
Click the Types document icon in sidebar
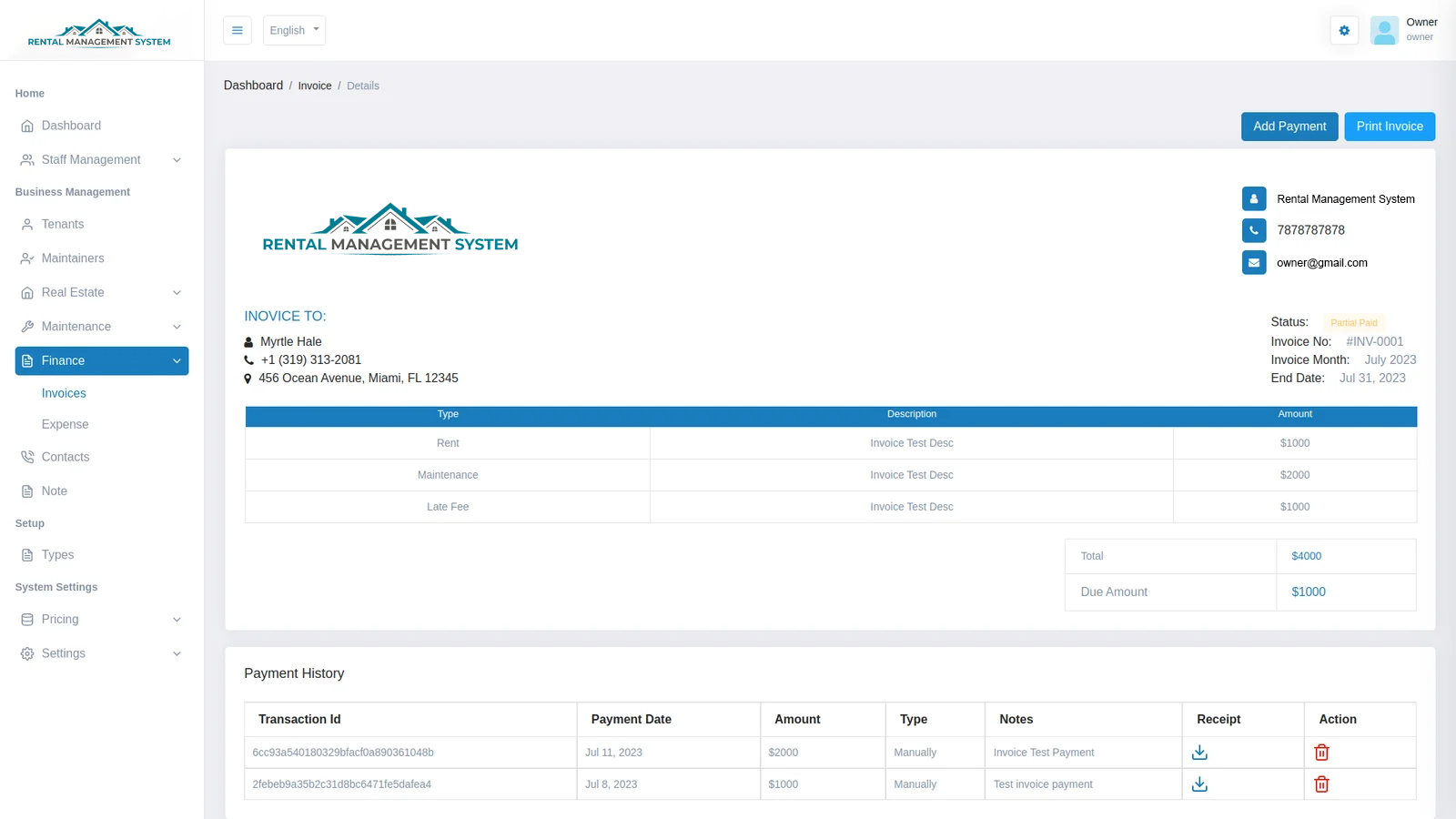click(27, 555)
